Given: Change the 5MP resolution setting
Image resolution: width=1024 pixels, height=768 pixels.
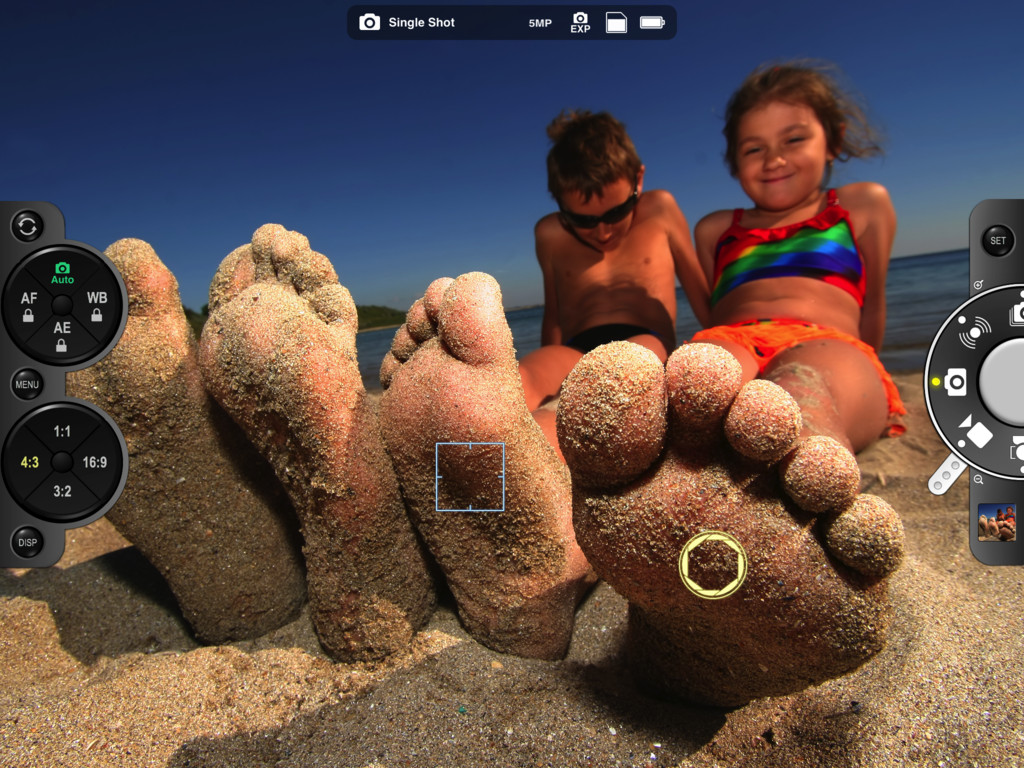Looking at the screenshot, I should click(540, 23).
